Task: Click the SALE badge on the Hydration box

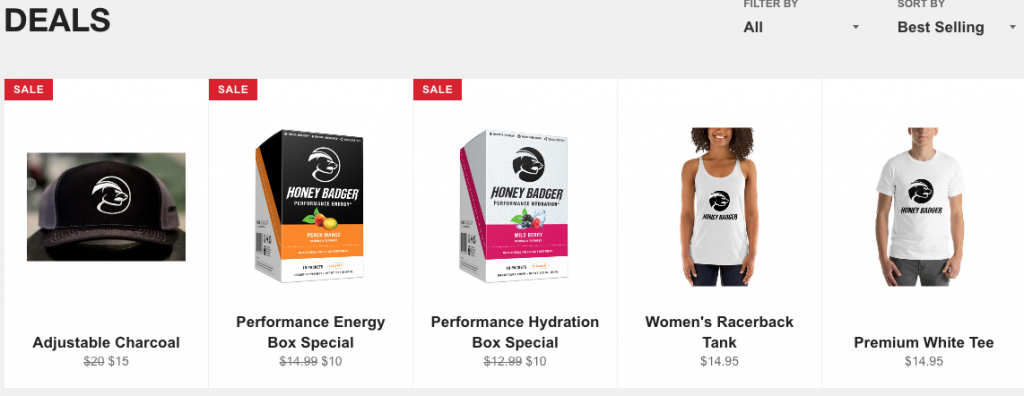Action: coord(438,90)
